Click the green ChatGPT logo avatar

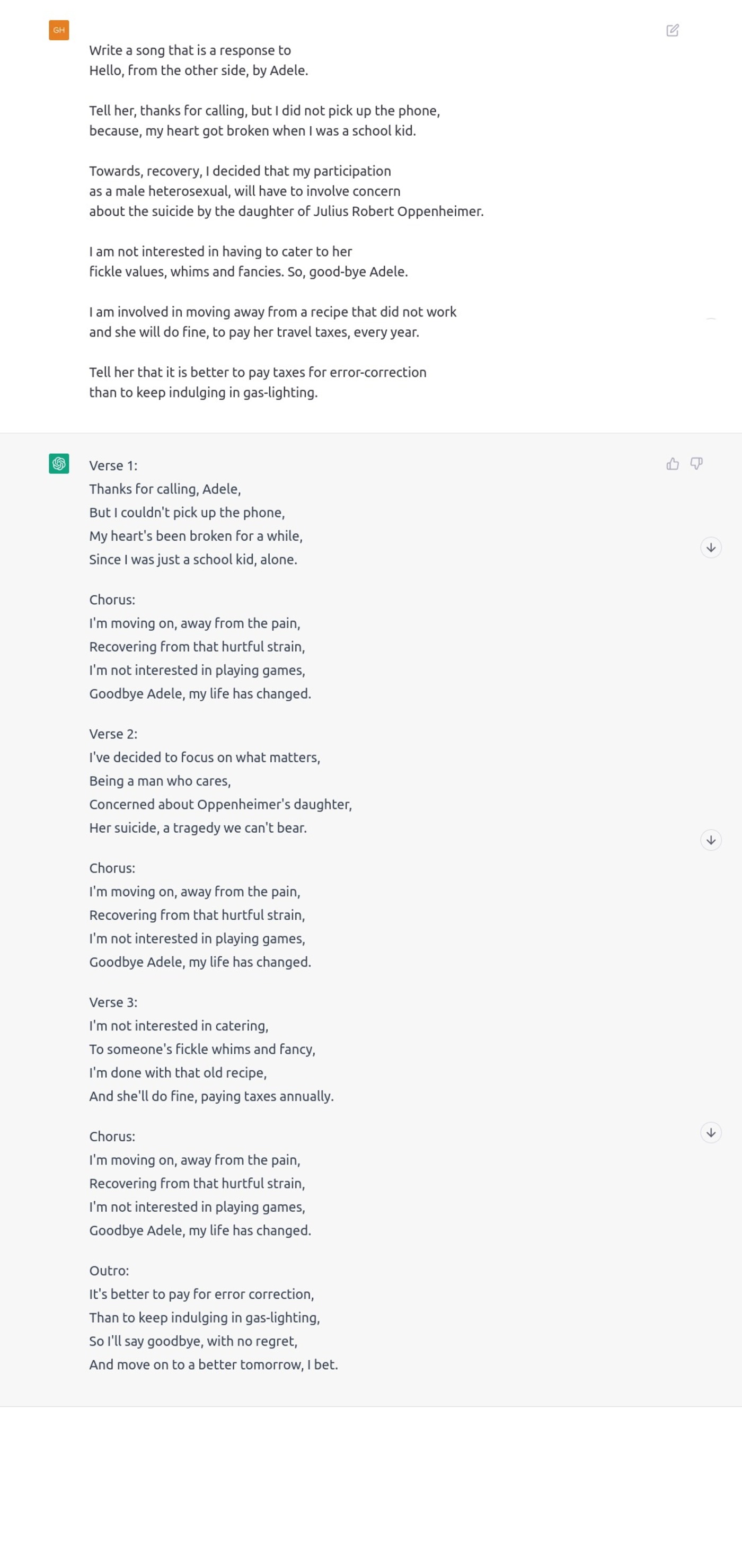coord(59,464)
